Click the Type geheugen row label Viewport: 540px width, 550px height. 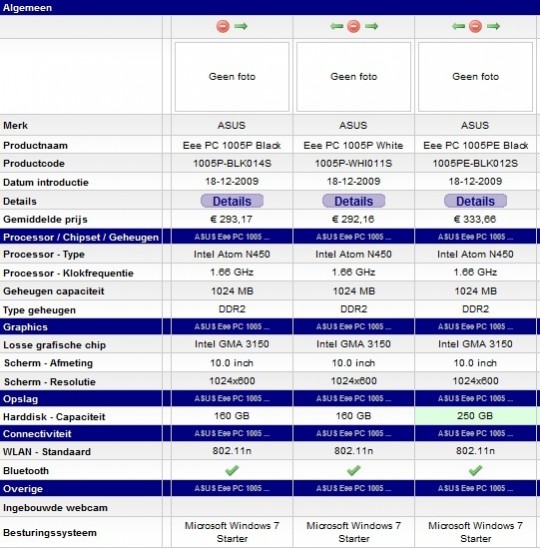(x=39, y=310)
